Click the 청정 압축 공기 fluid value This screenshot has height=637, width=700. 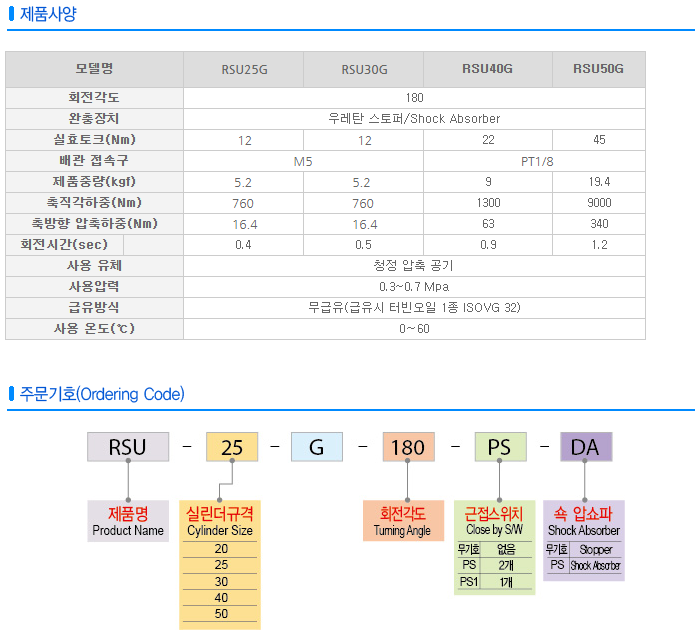coord(413,266)
